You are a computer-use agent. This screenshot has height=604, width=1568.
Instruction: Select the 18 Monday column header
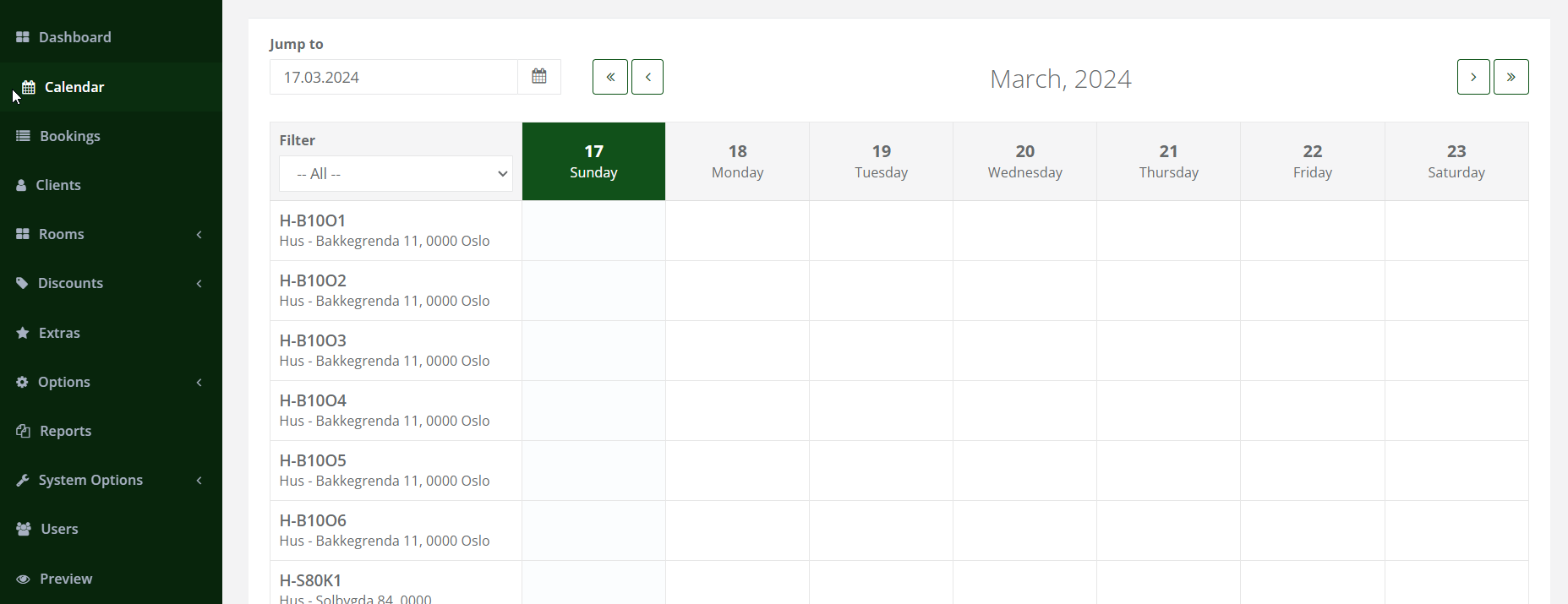click(x=737, y=161)
